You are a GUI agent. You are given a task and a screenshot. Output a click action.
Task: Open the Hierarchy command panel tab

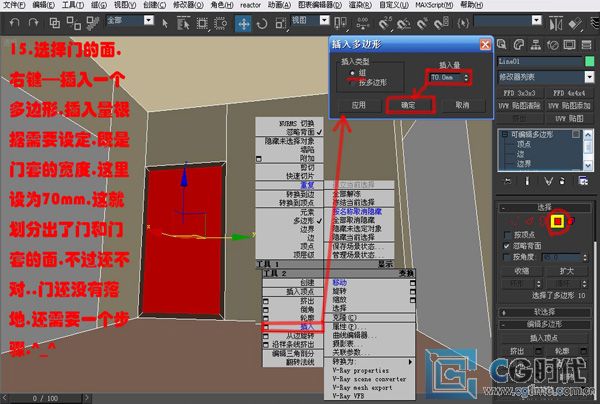click(x=536, y=45)
